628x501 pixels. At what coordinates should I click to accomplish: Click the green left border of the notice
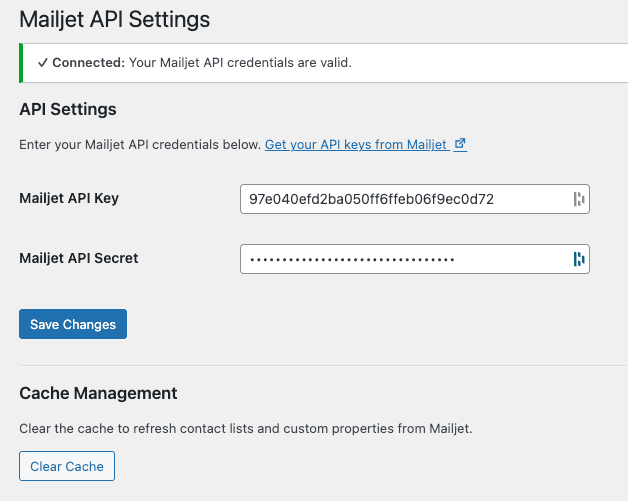click(21, 62)
